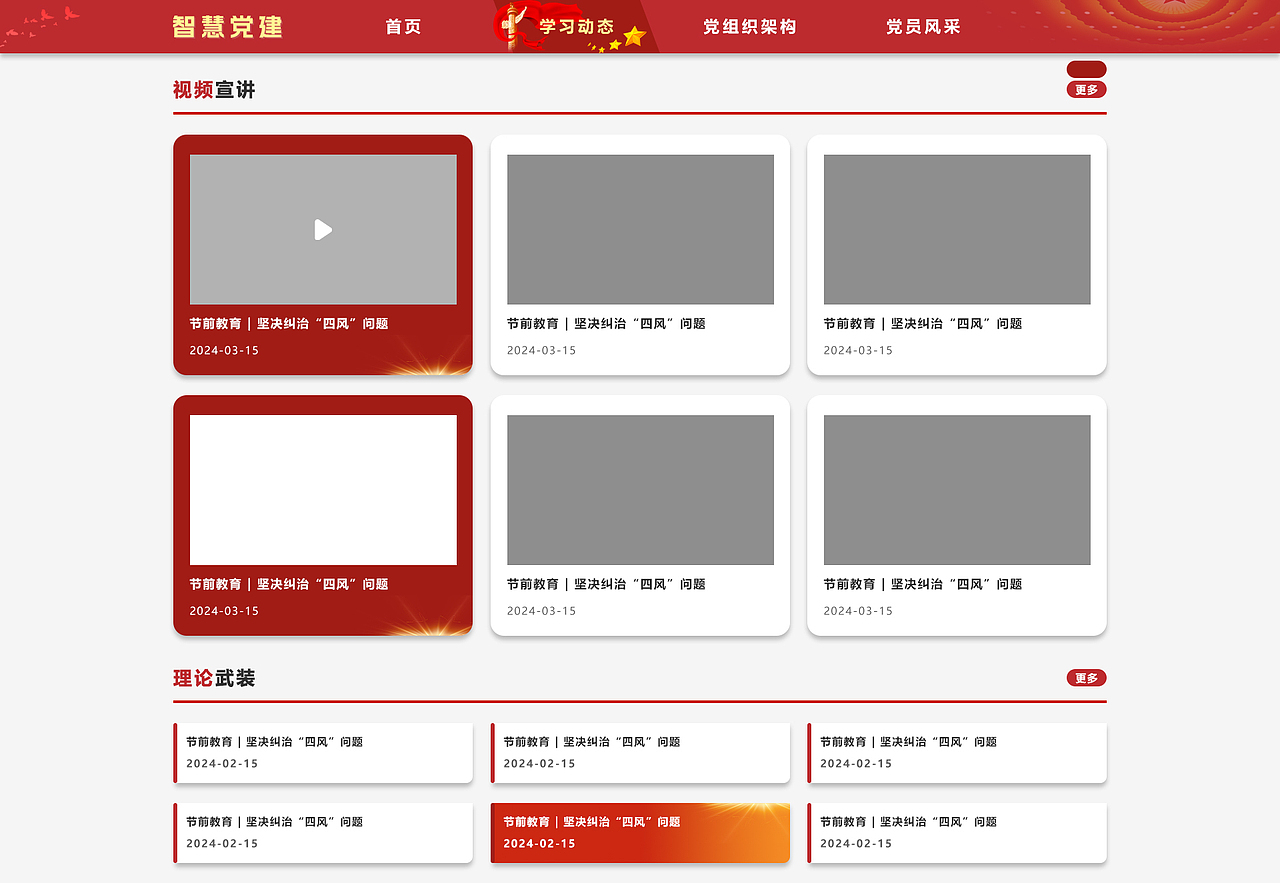The height and width of the screenshot is (883, 1280).
Task: Open the 学习动态 navigation tab
Action: (x=577, y=27)
